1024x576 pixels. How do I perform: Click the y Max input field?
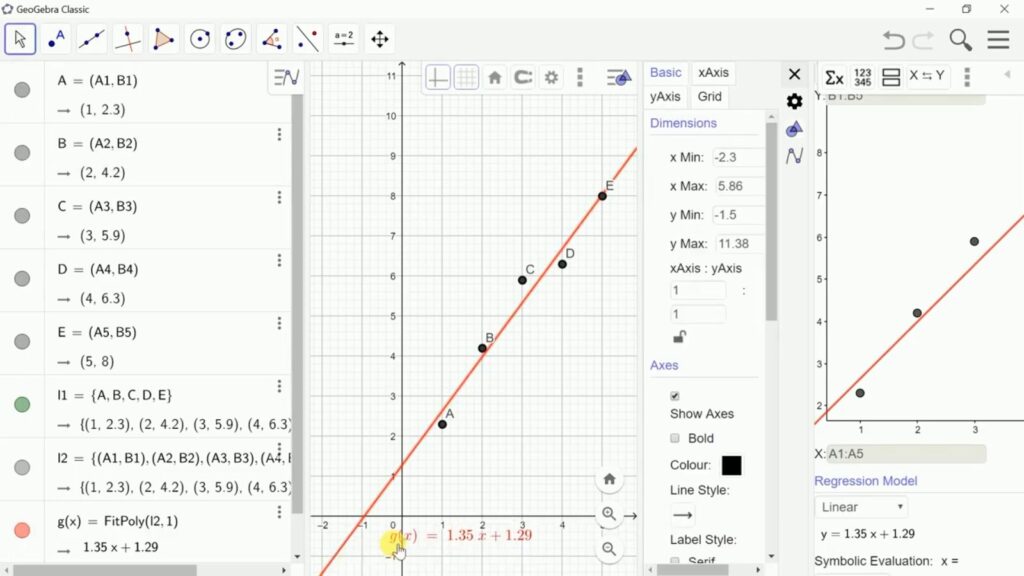pos(738,244)
